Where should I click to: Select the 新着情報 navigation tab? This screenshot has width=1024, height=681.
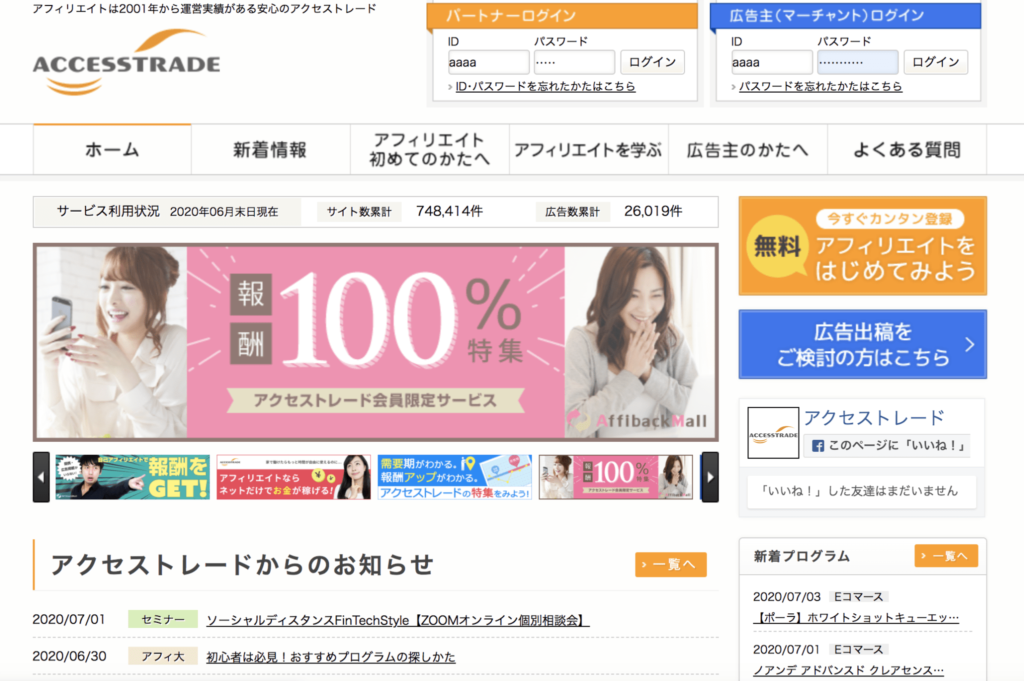(270, 150)
